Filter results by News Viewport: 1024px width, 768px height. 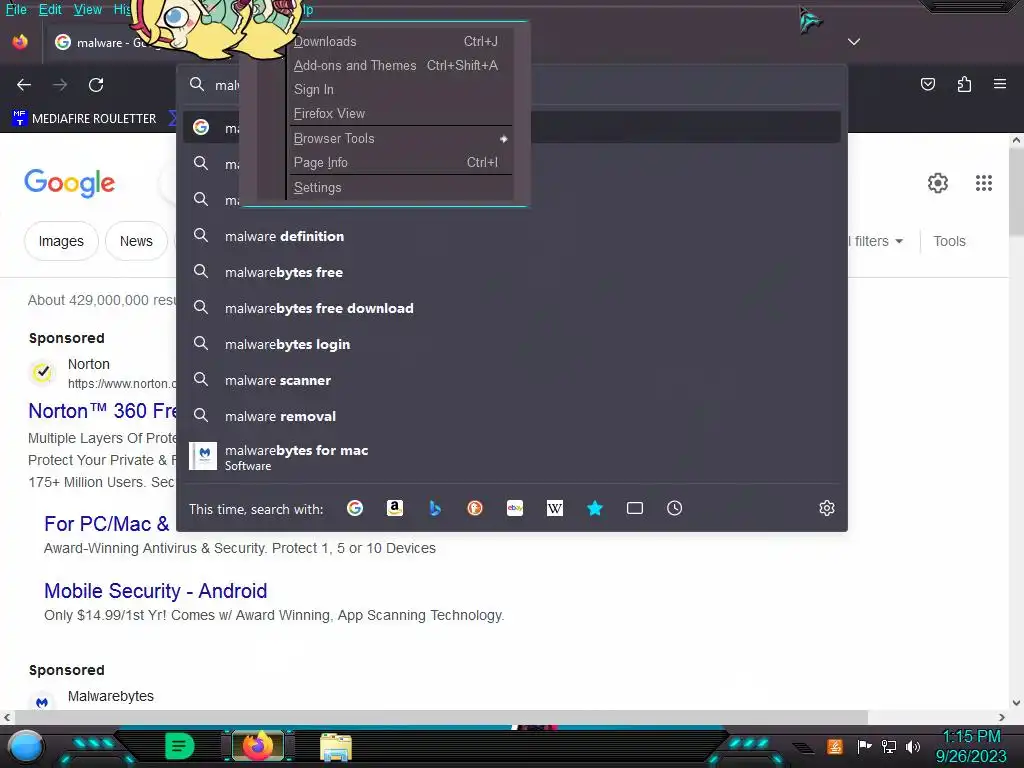[x=136, y=241]
